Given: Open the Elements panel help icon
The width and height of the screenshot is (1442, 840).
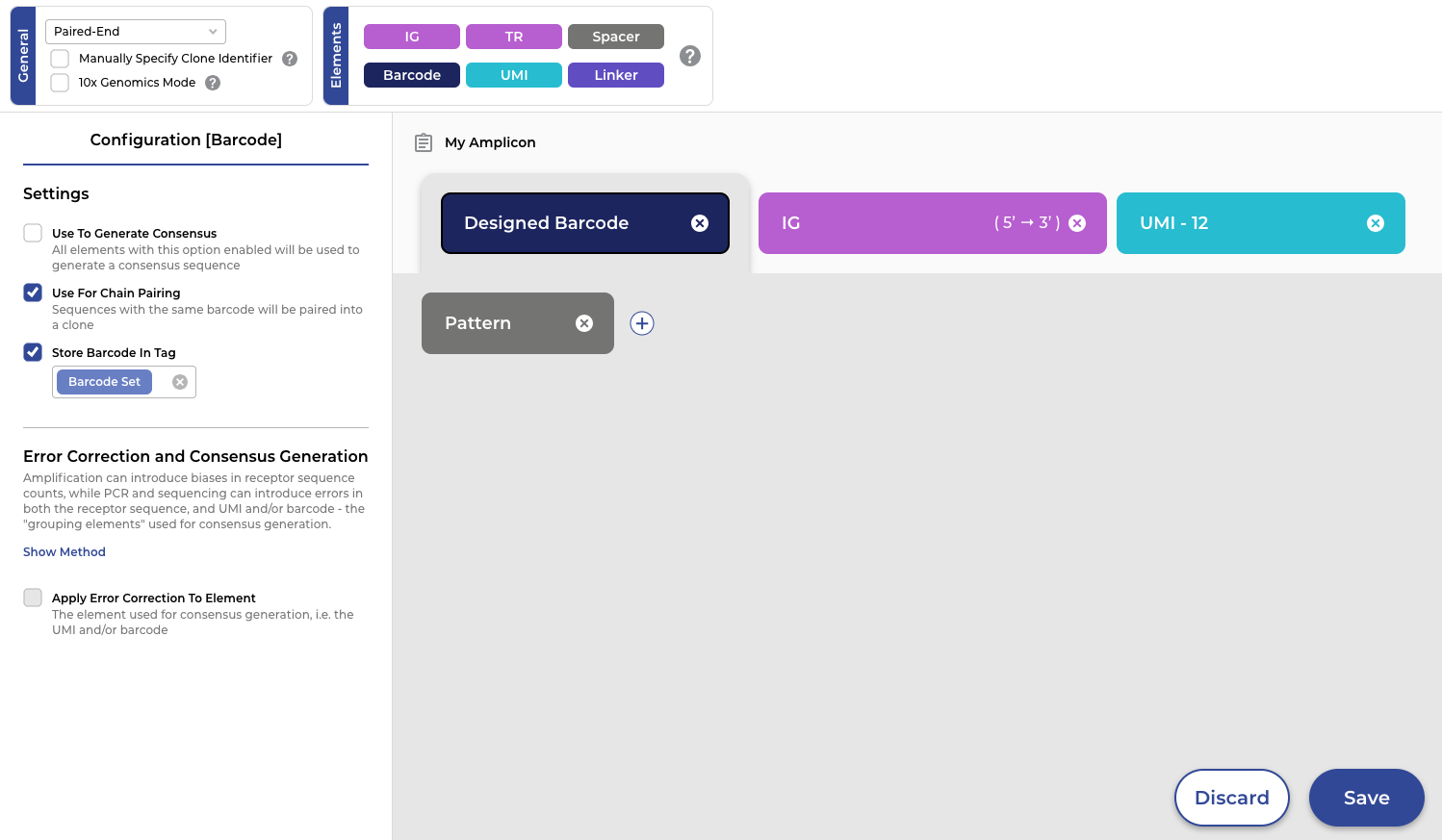Looking at the screenshot, I should [690, 56].
